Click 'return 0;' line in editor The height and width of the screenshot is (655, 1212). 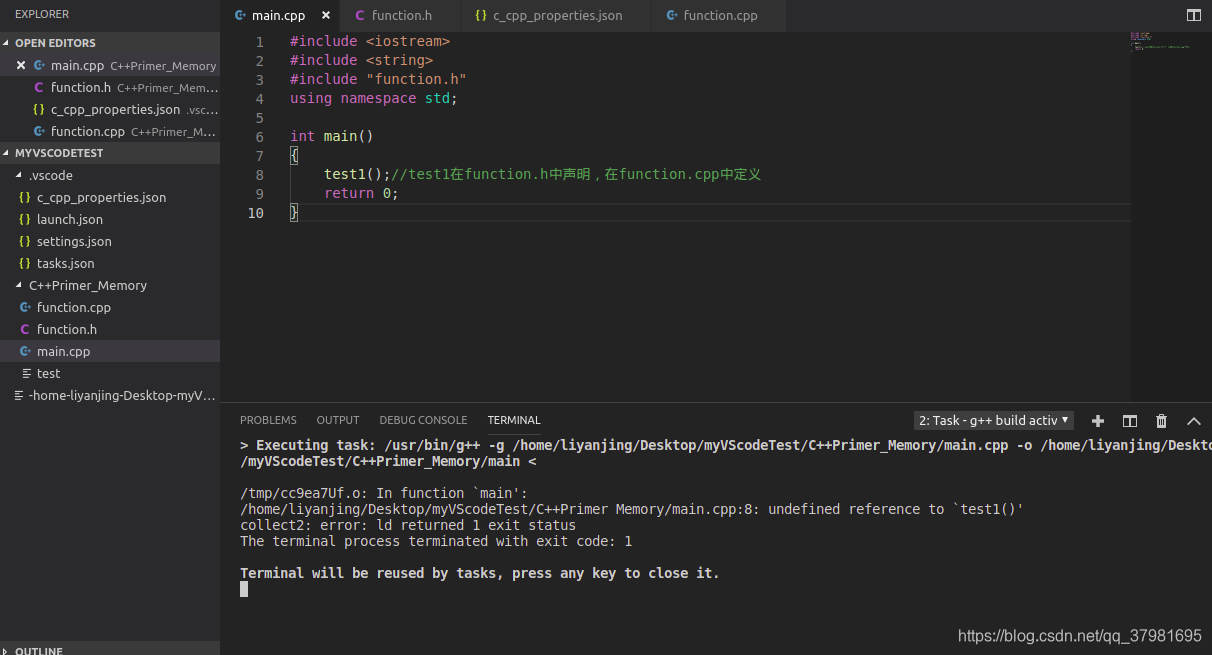361,193
